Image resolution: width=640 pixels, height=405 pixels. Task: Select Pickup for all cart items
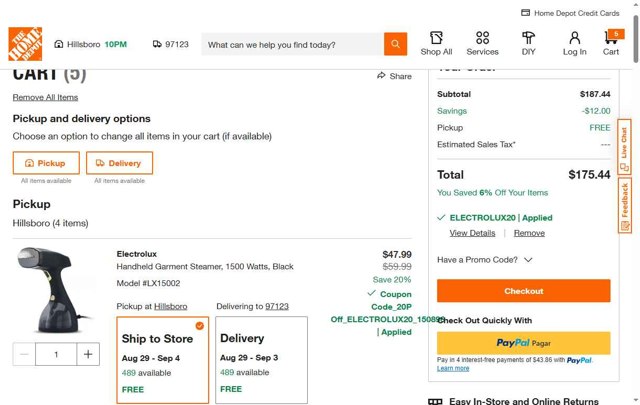[46, 163]
